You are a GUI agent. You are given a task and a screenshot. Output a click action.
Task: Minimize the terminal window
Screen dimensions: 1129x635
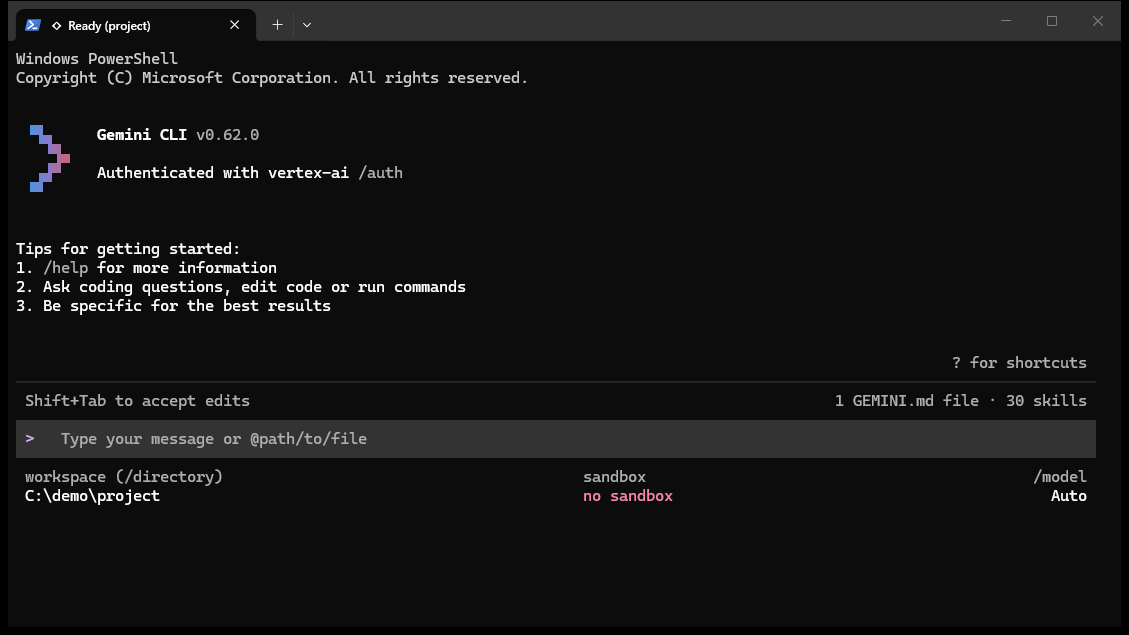coord(1006,21)
